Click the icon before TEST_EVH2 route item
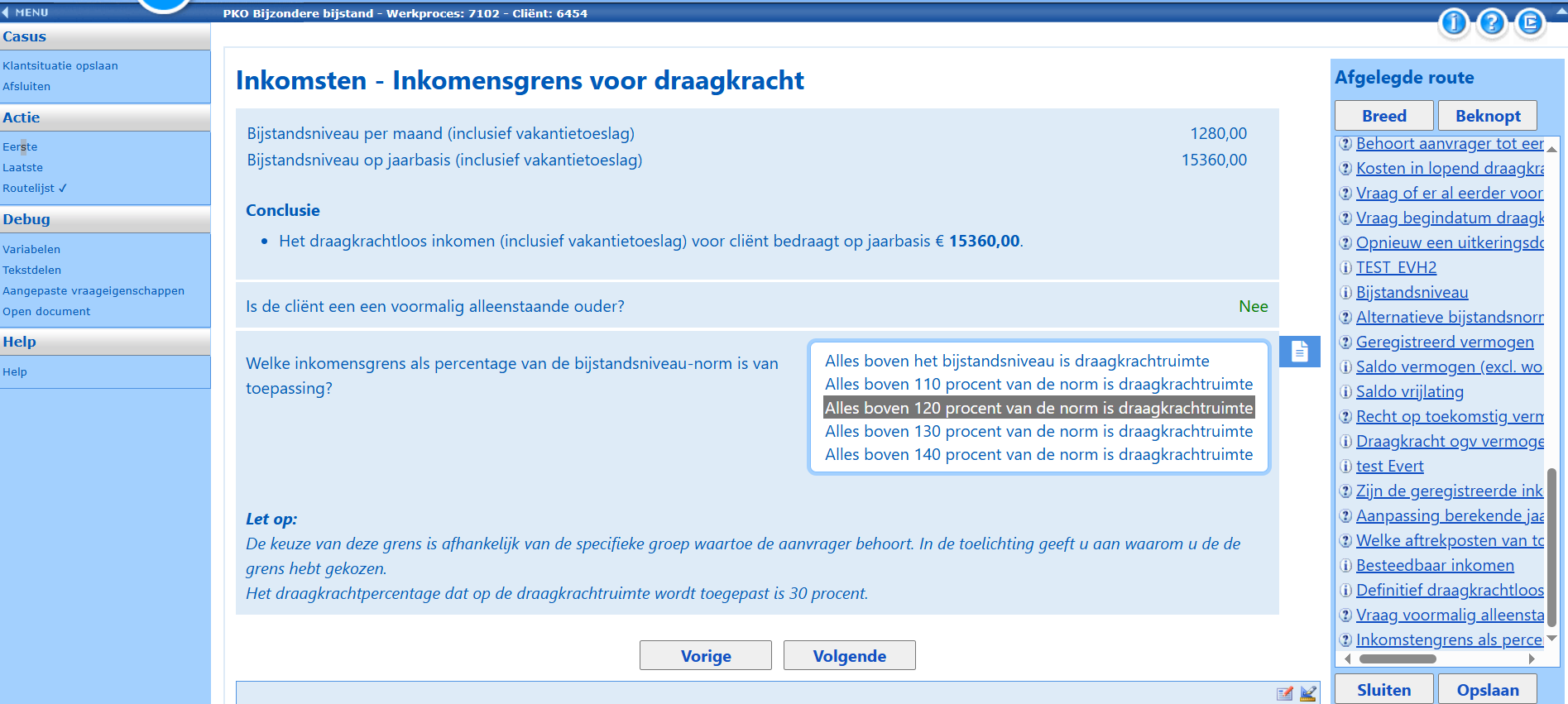This screenshot has width=1568, height=704. coord(1345,268)
